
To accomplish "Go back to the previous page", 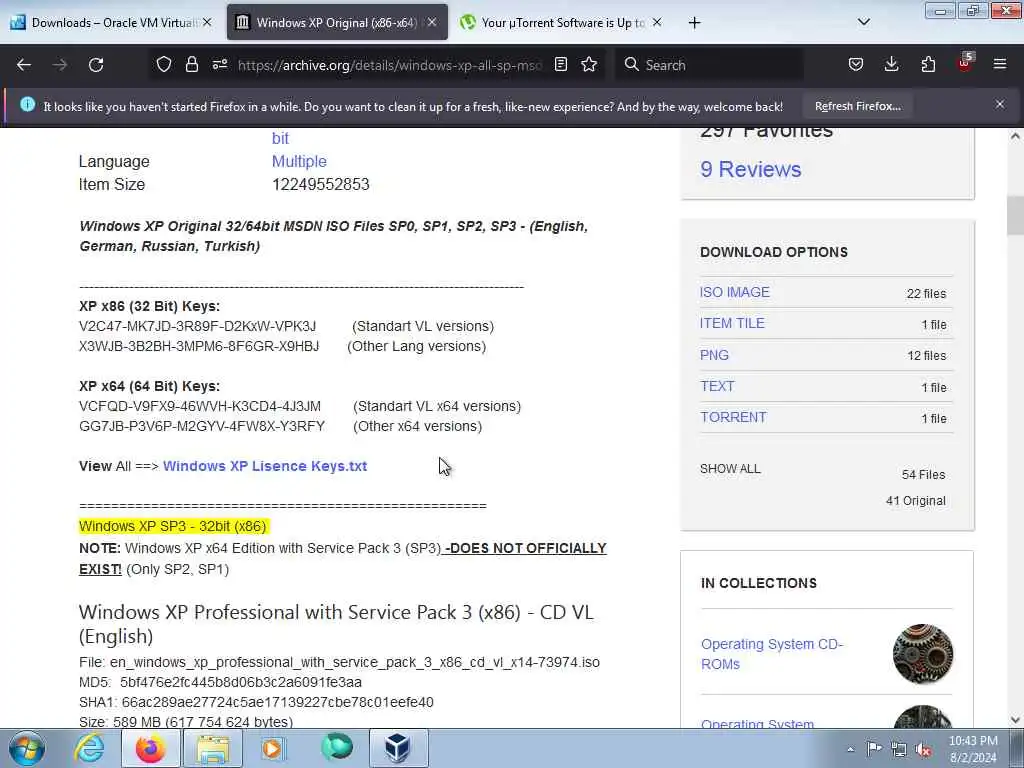I will (x=24, y=65).
